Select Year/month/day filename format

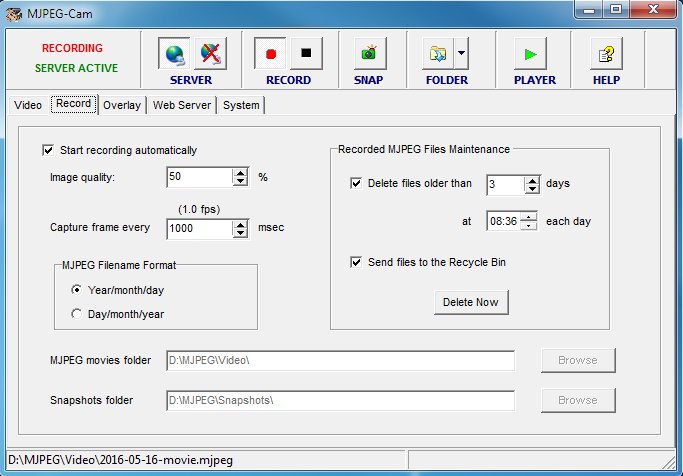pos(77,289)
